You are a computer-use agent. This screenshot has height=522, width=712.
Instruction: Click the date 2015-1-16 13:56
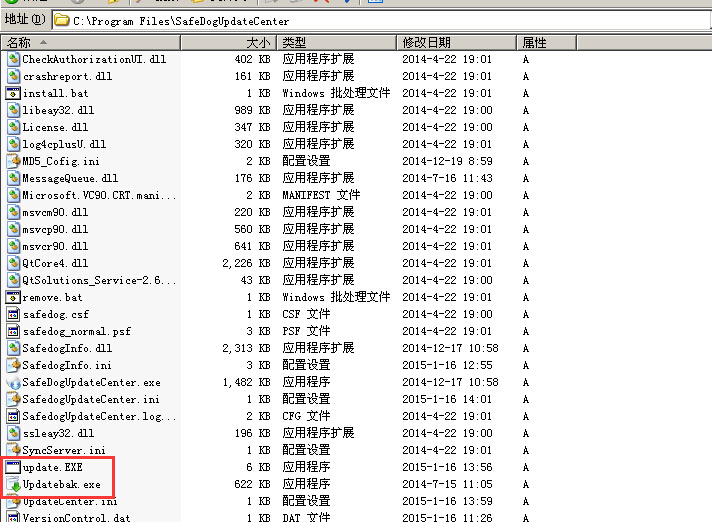click(x=447, y=467)
